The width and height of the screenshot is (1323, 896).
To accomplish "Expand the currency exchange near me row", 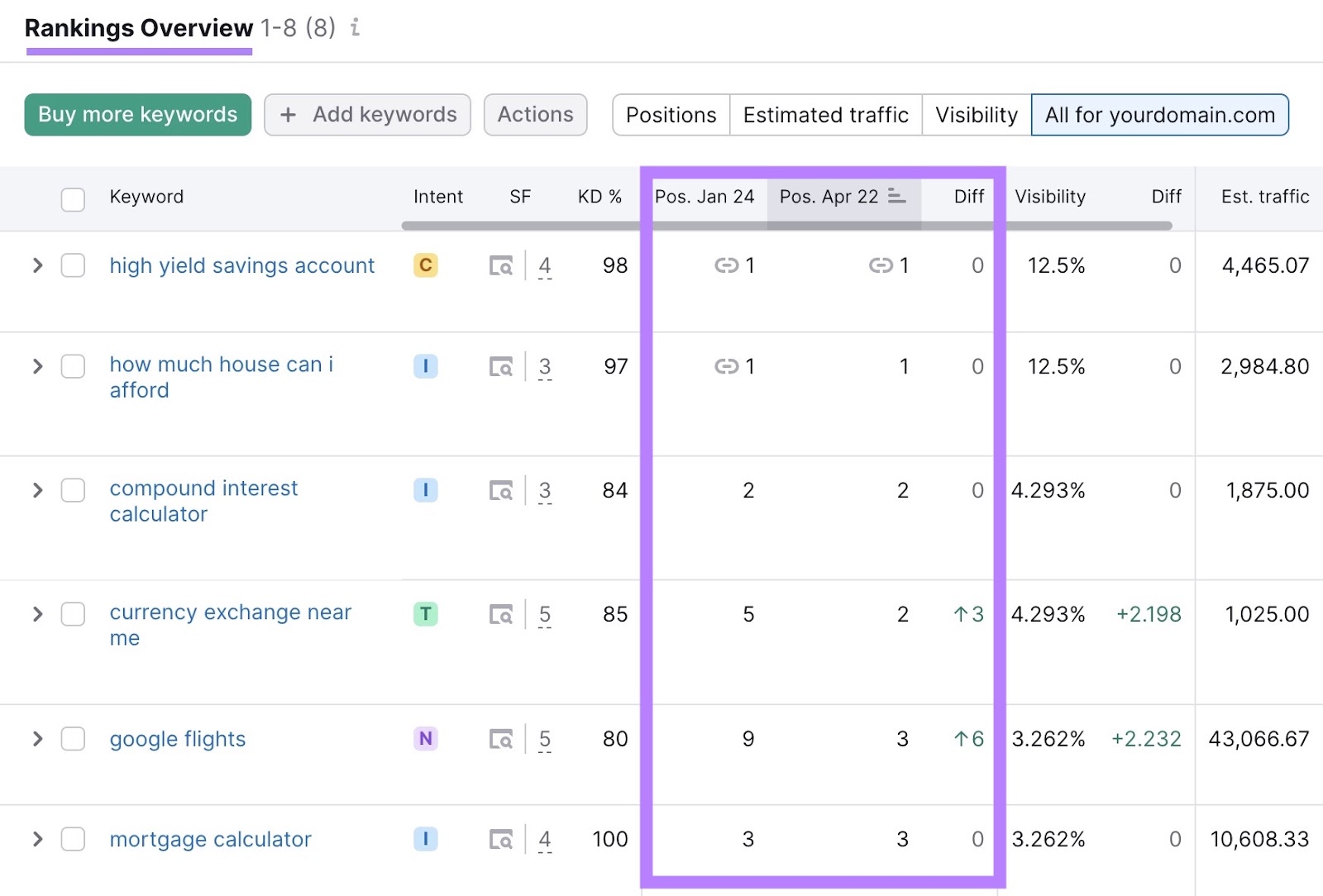I will click(37, 614).
